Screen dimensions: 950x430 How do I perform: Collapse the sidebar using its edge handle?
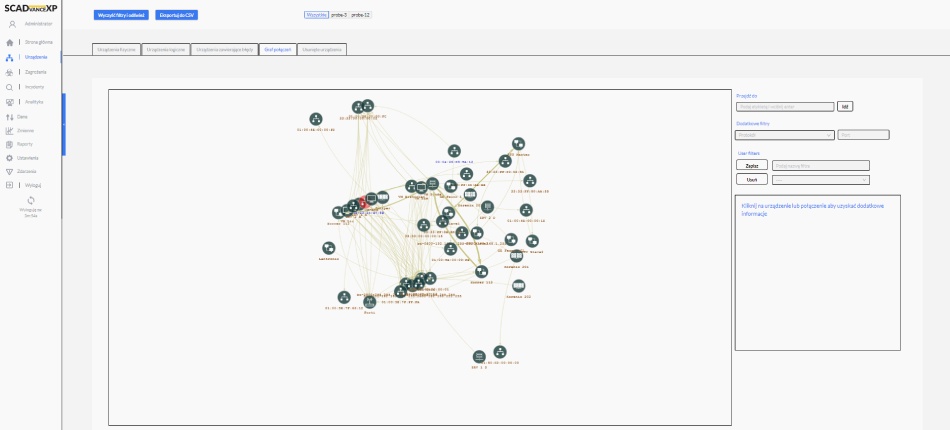tap(63, 125)
